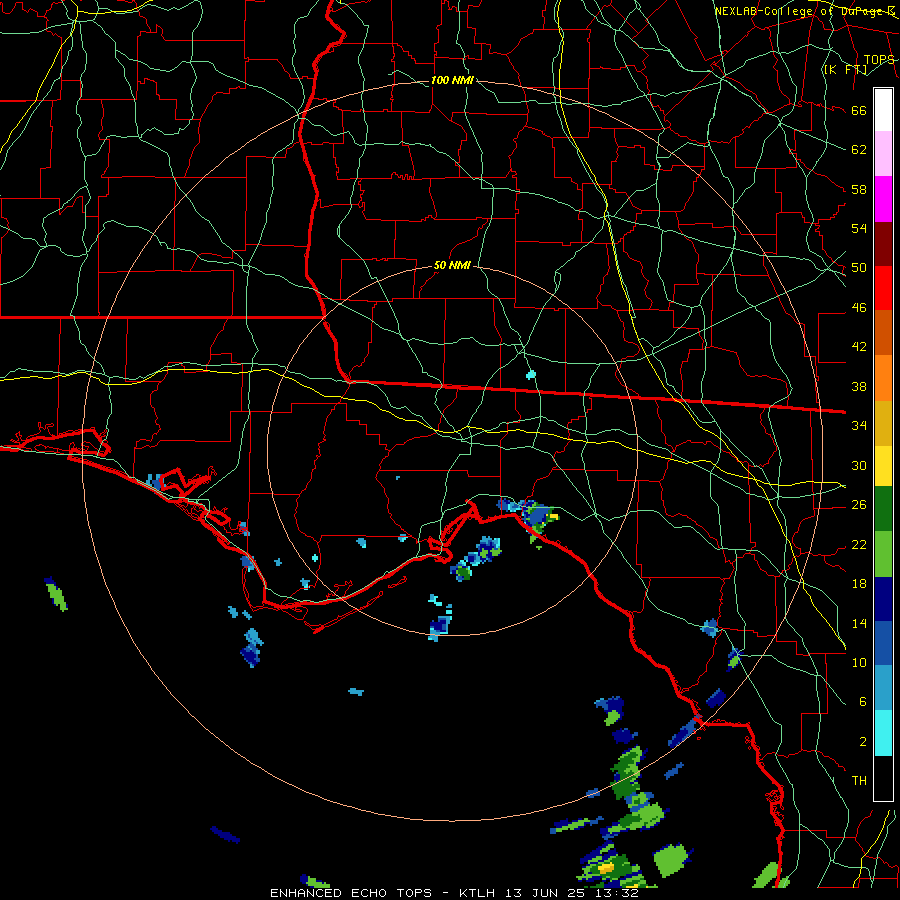Select the 38 legend value
The height and width of the screenshot is (900, 900).
click(x=859, y=386)
